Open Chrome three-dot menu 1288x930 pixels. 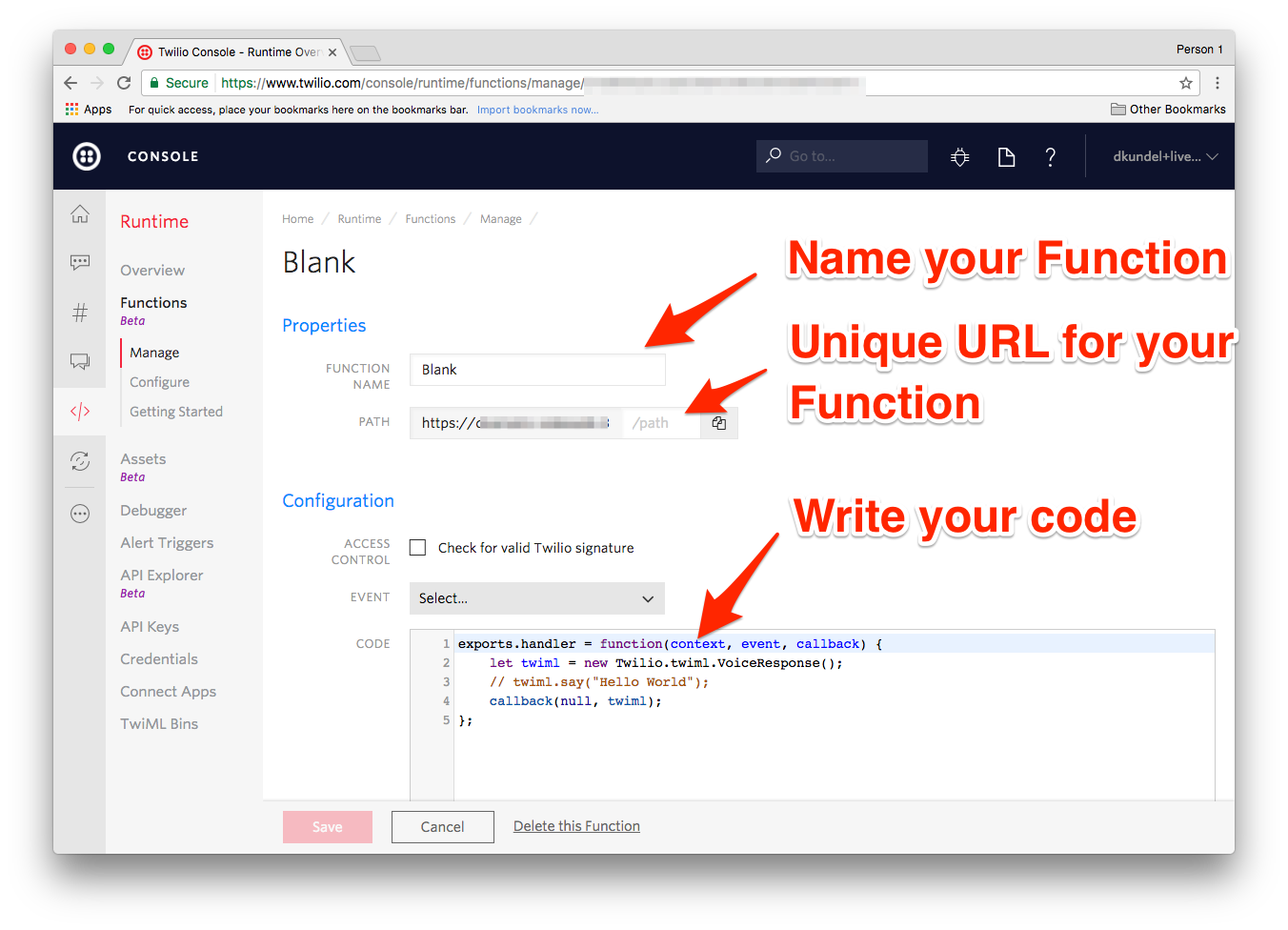pyautogui.click(x=1217, y=83)
